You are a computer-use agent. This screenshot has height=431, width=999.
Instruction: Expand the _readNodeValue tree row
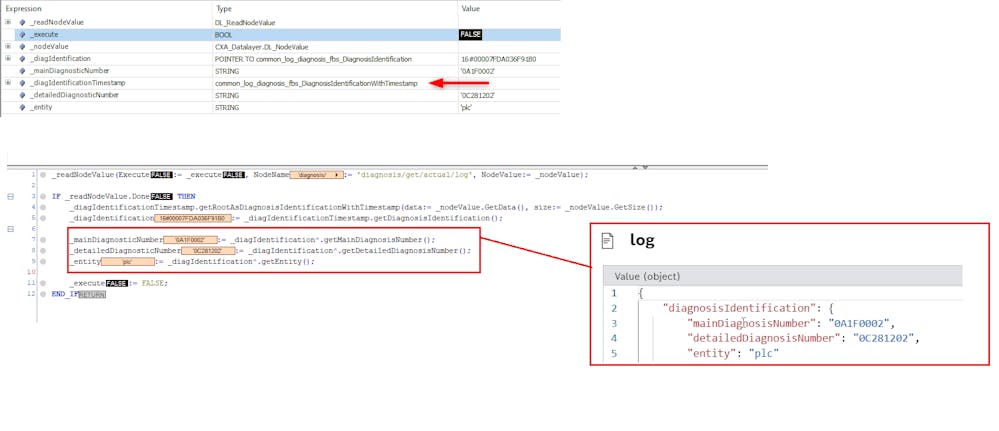[x=8, y=22]
